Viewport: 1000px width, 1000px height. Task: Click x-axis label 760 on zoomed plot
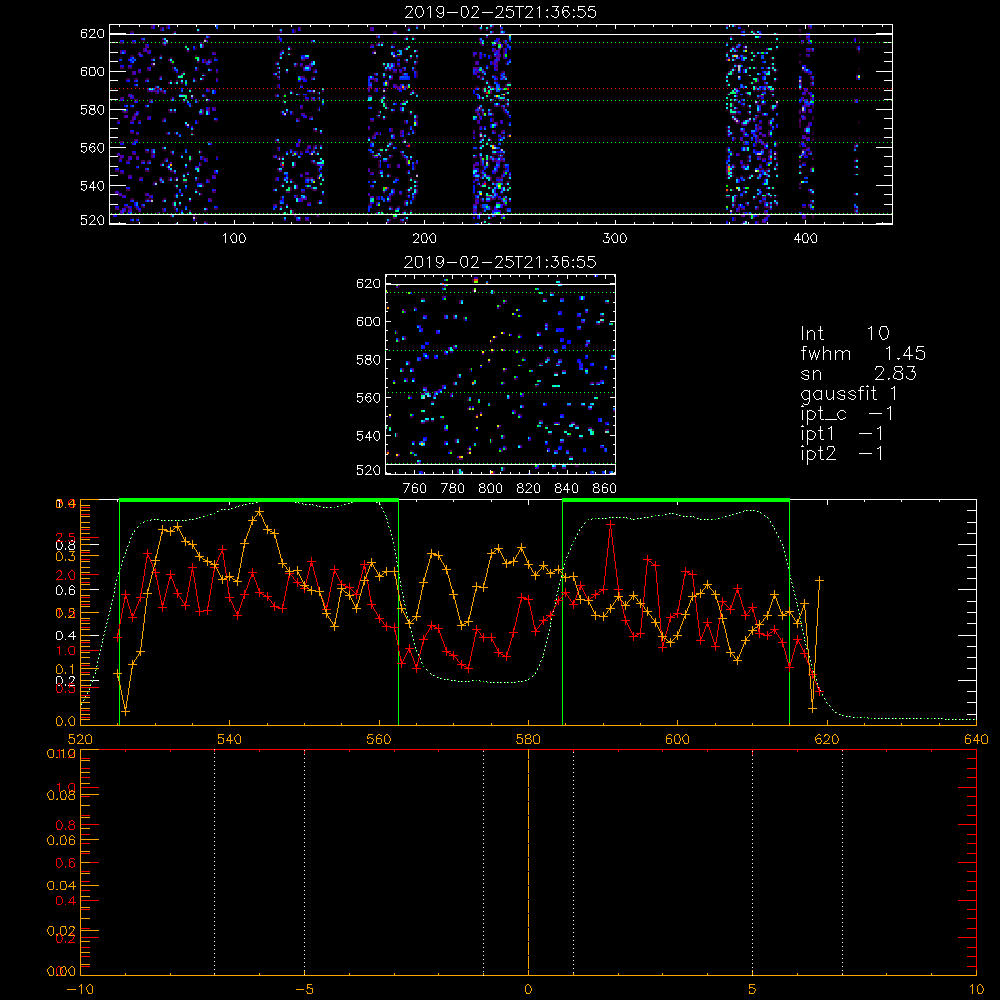click(x=415, y=489)
